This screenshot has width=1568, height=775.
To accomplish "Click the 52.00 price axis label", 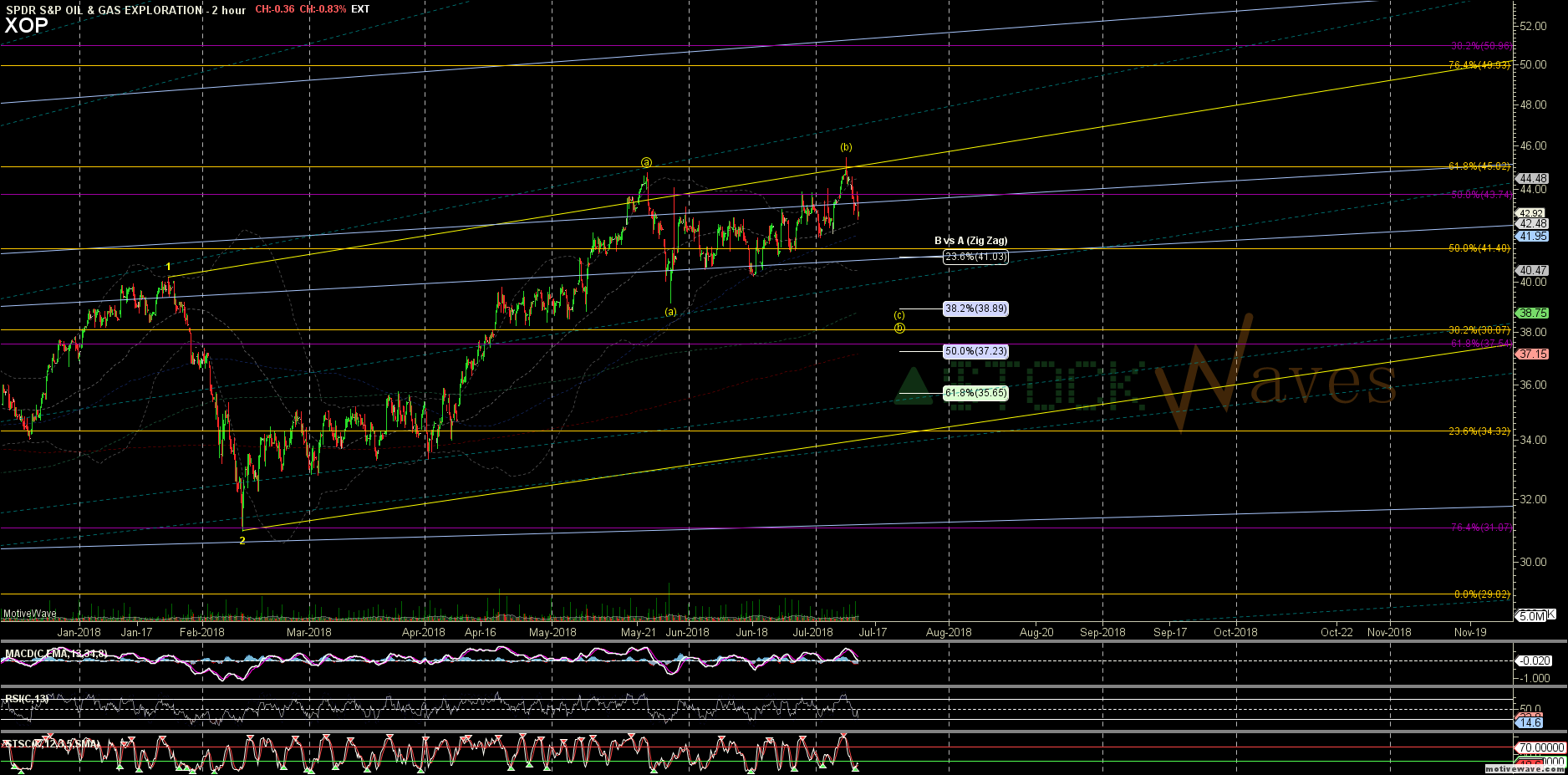I will (1534, 26).
